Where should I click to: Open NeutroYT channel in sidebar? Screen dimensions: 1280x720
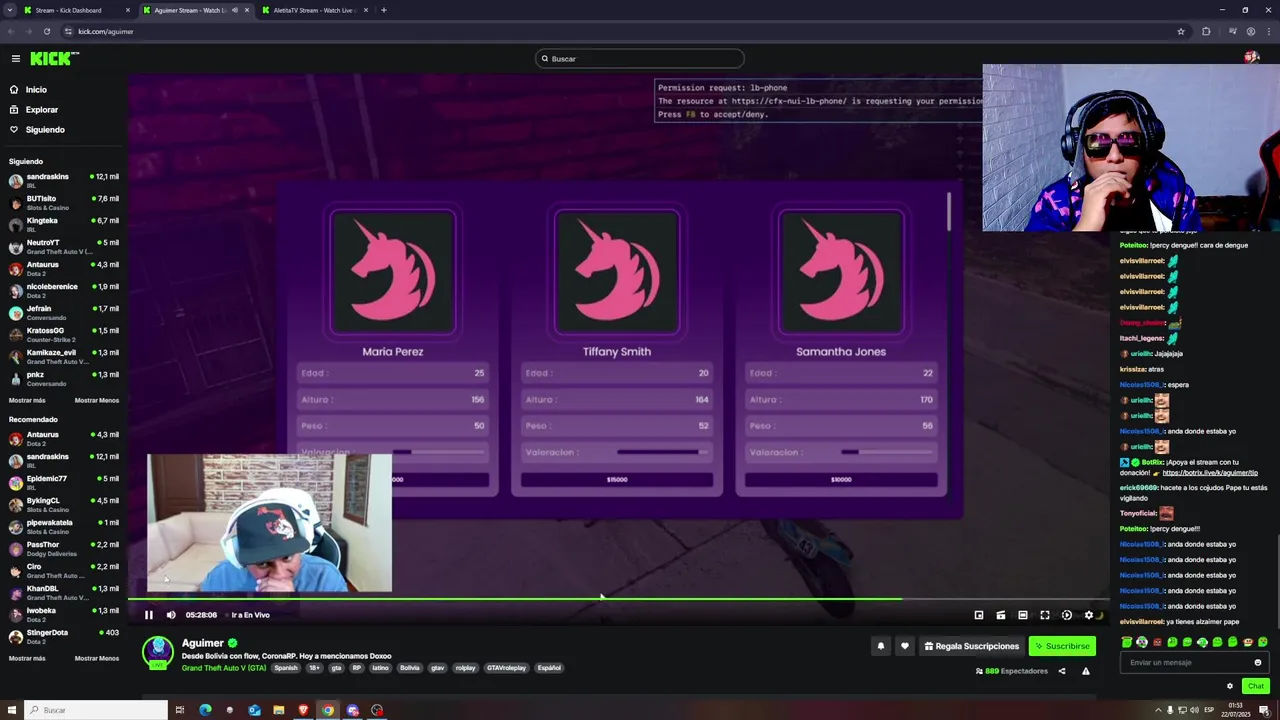coord(64,247)
